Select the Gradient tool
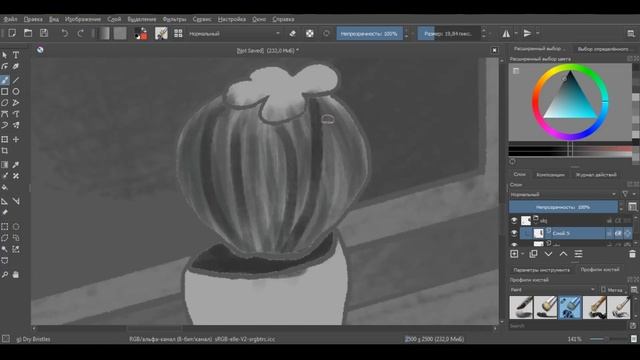 4,164
